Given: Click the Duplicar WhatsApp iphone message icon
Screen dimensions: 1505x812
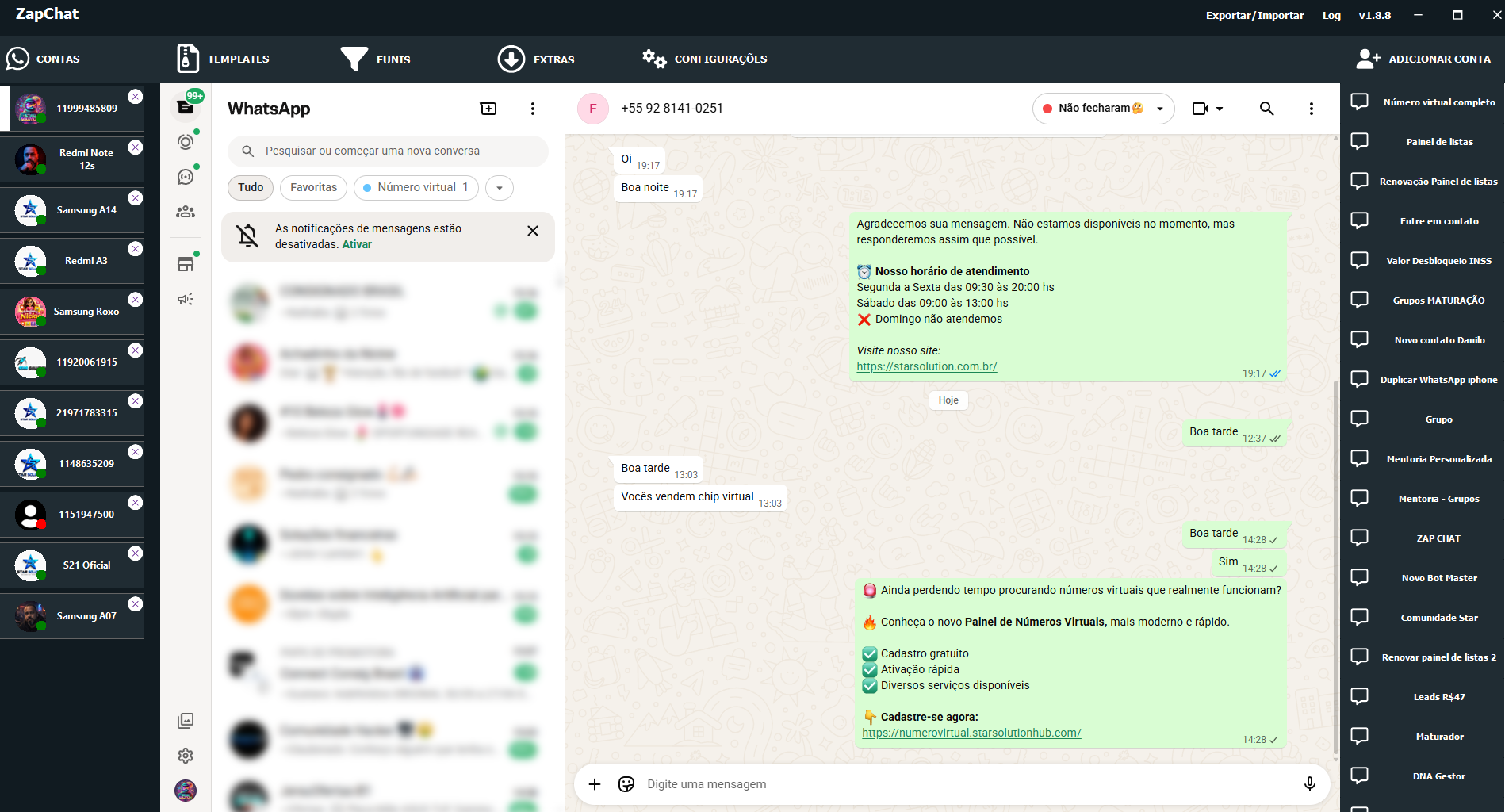Looking at the screenshot, I should [x=1360, y=379].
